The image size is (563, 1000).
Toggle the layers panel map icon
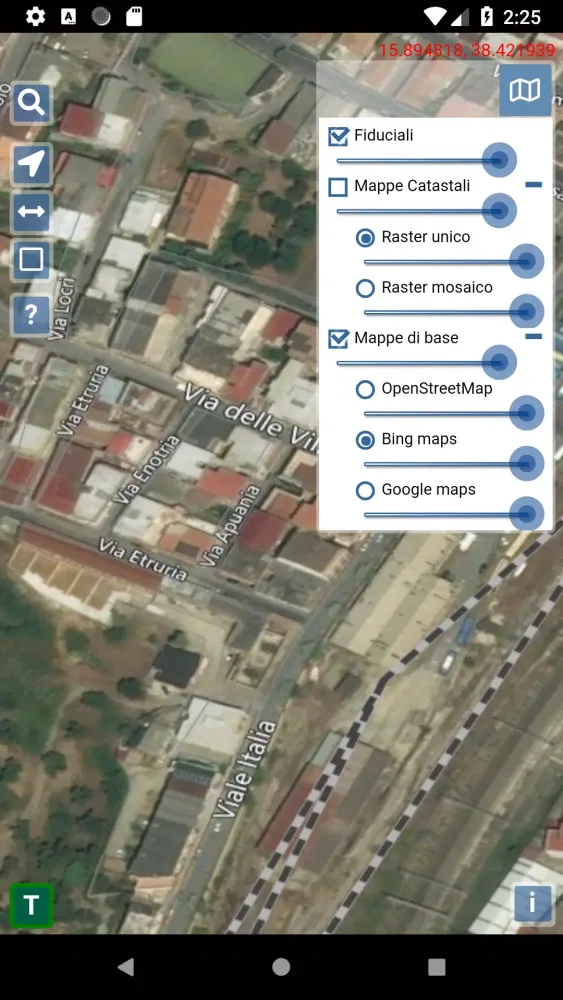click(525, 90)
